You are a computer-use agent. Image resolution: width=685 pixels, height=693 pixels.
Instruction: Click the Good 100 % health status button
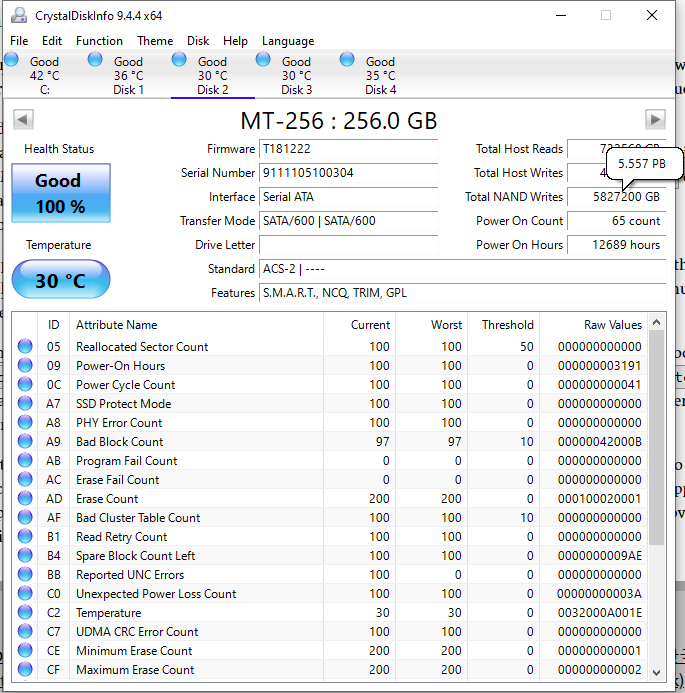point(61,193)
